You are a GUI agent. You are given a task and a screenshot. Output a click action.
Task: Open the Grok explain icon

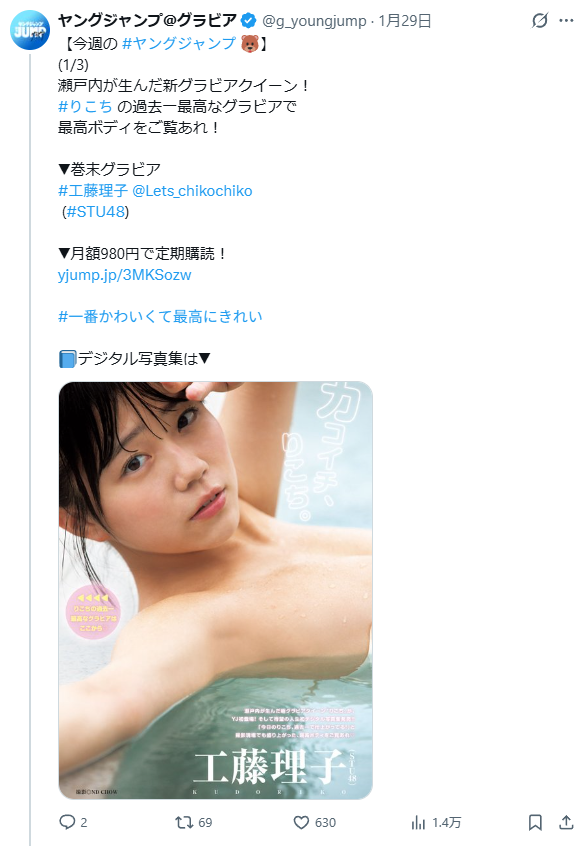pos(540,21)
